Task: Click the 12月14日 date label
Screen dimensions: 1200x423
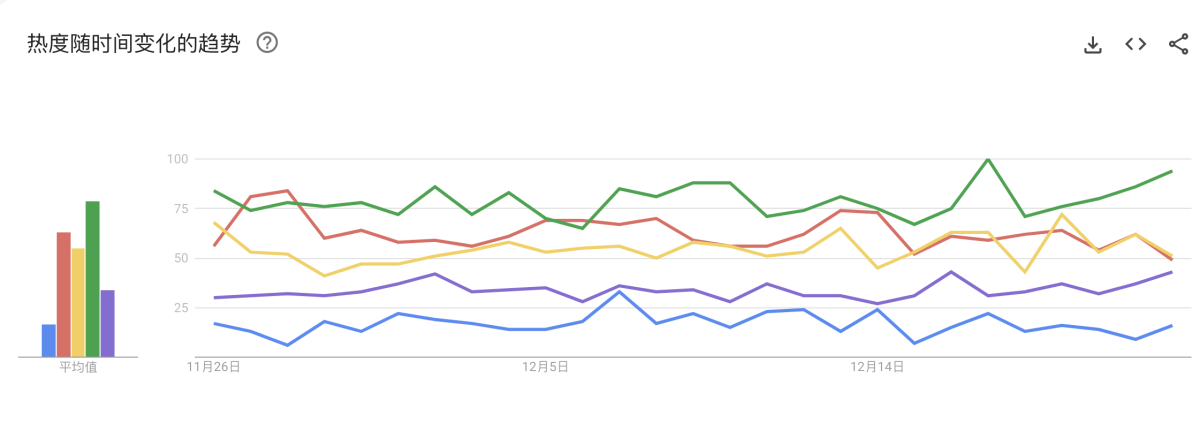Action: click(877, 367)
